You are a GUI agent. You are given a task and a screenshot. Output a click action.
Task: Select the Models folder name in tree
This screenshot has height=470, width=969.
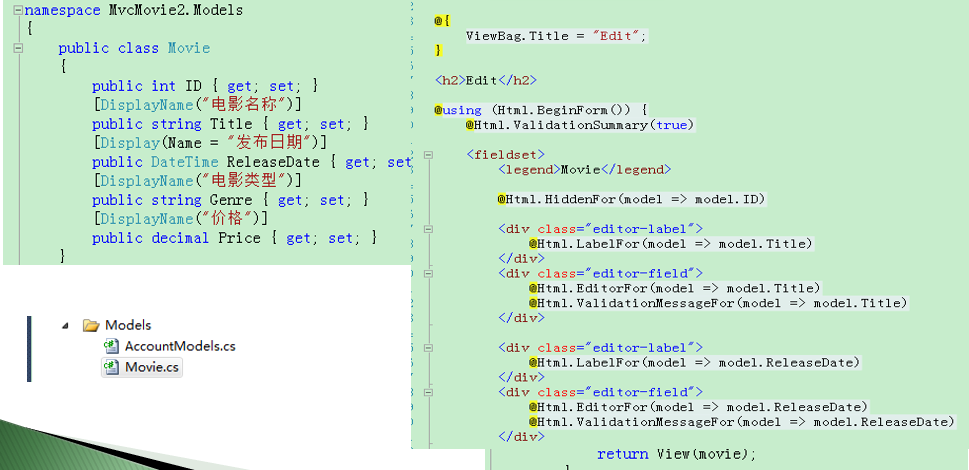coord(128,325)
